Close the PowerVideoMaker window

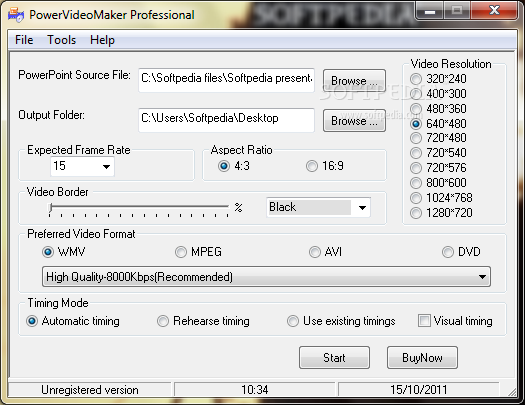[x=495, y=11]
